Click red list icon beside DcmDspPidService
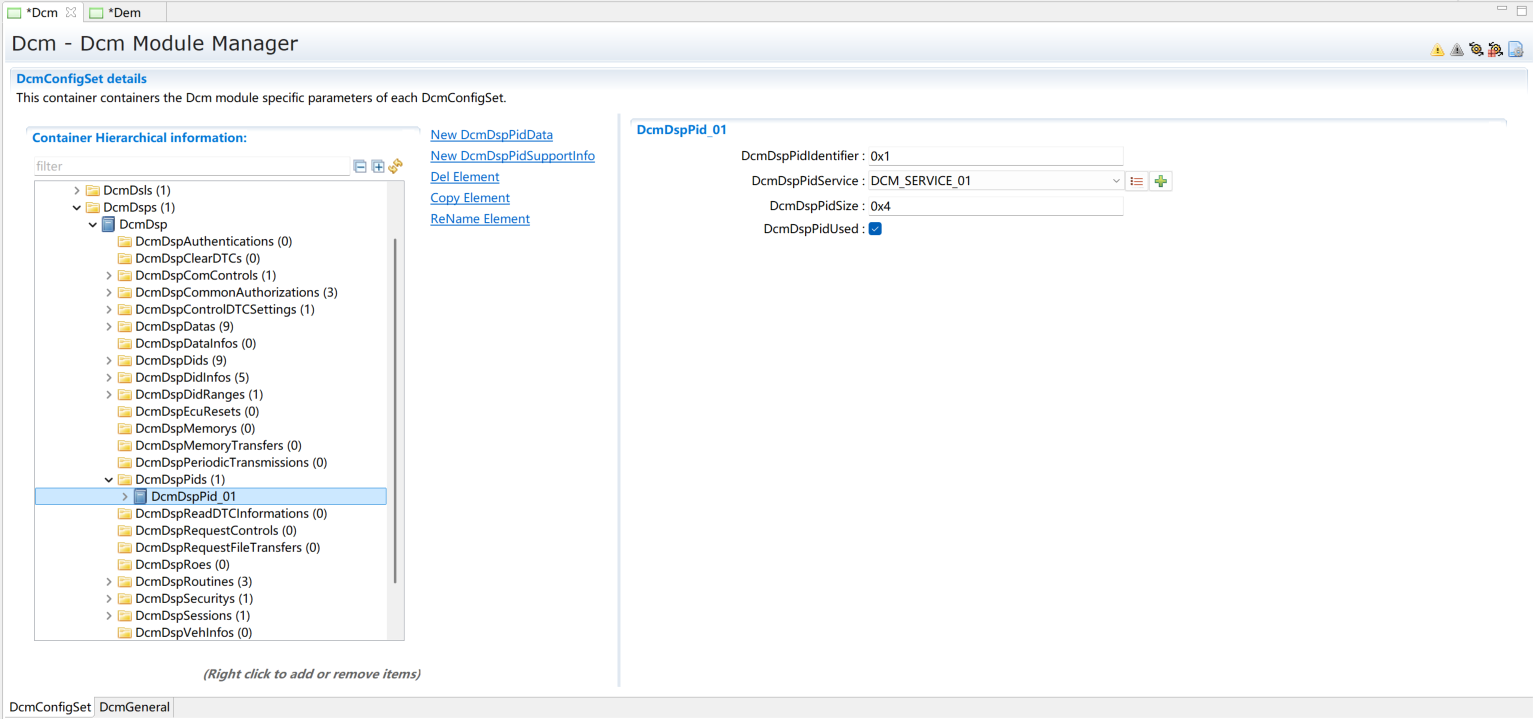This screenshot has height=719, width=1533. click(x=1136, y=181)
